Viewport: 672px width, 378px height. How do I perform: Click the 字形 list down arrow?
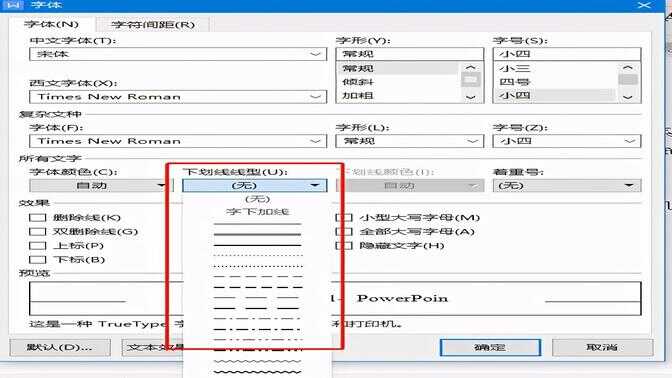coord(471,97)
